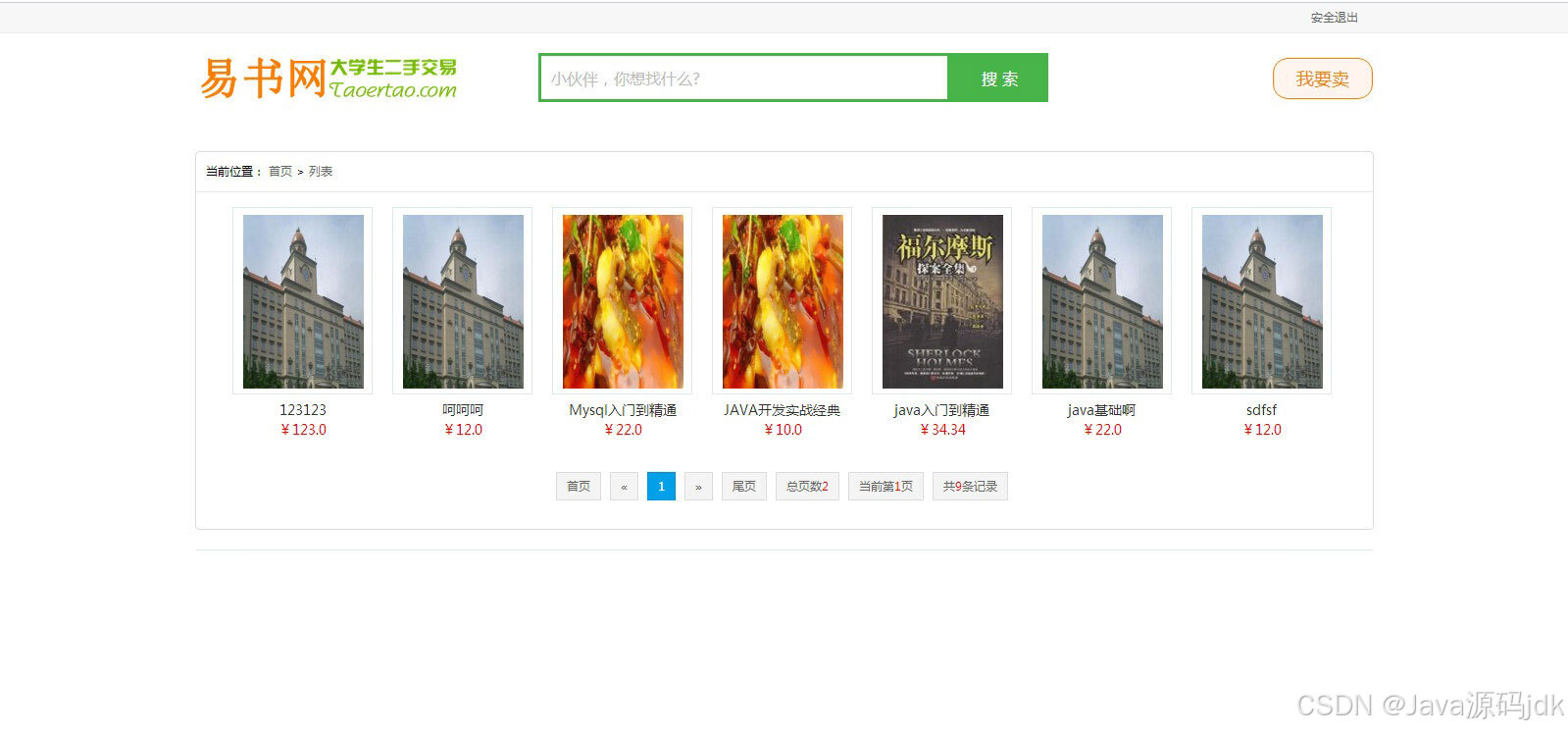Click the ¥34.34 price text
Viewport: 1568px width, 732px height.
[x=942, y=430]
